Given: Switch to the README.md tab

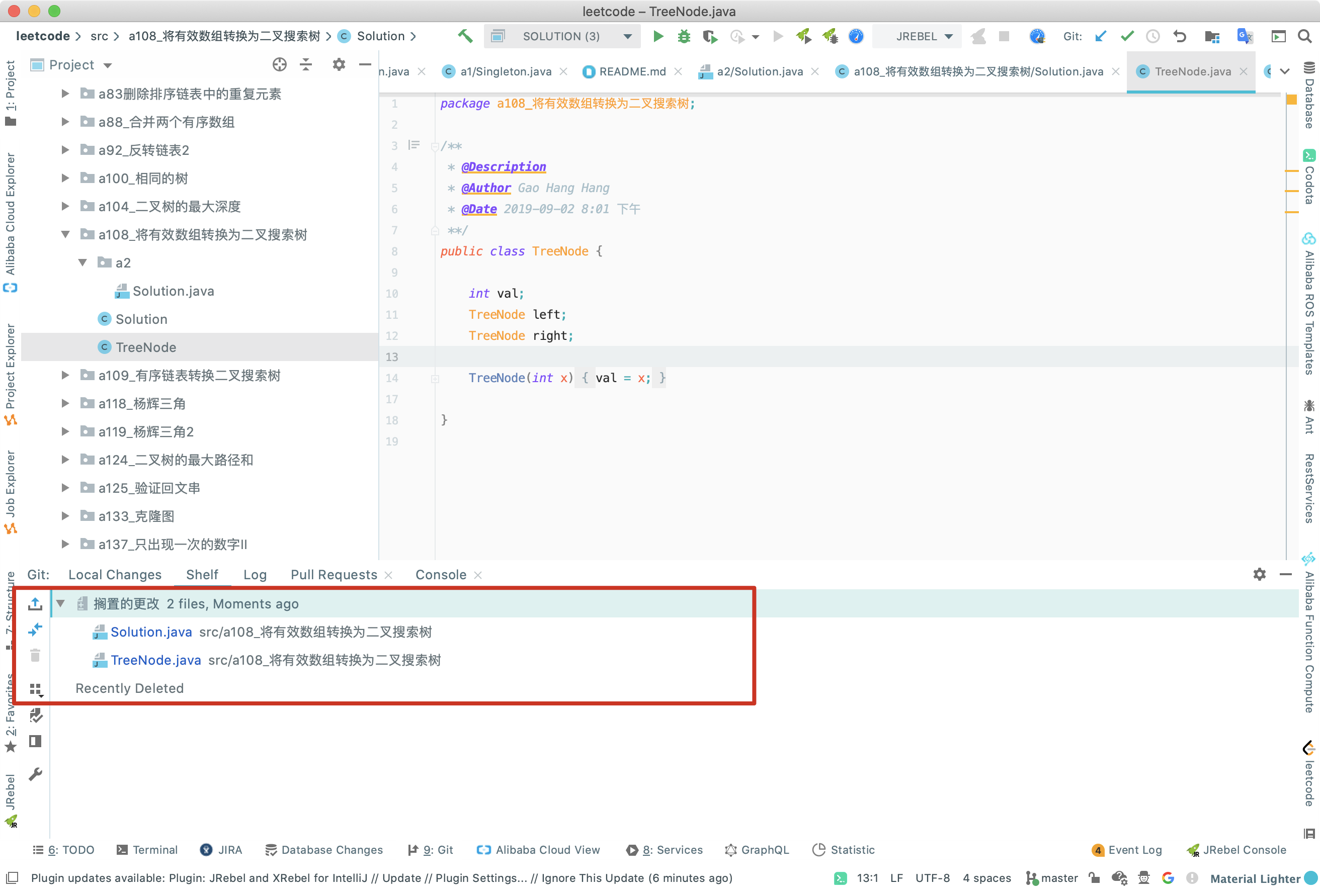Looking at the screenshot, I should click(x=632, y=71).
